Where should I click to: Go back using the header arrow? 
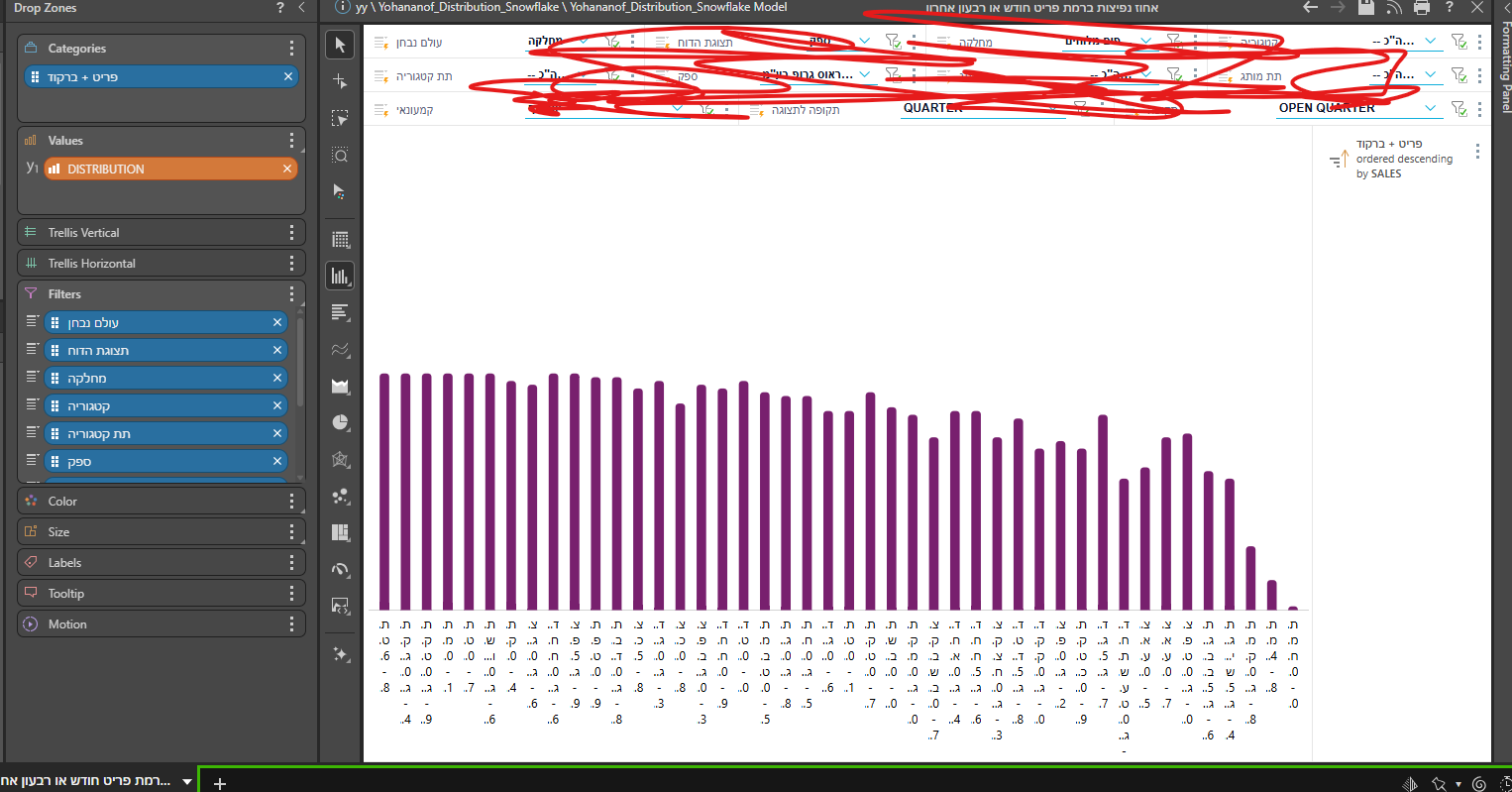tap(1310, 7)
